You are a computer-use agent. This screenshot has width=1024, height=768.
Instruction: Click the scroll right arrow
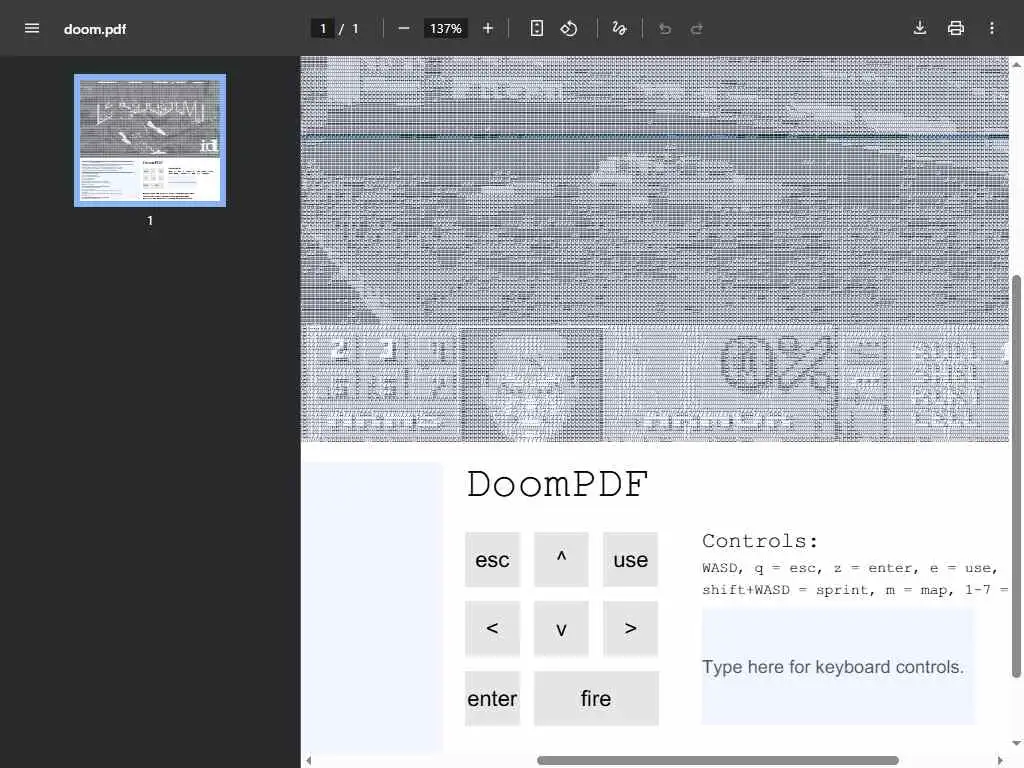point(1000,761)
